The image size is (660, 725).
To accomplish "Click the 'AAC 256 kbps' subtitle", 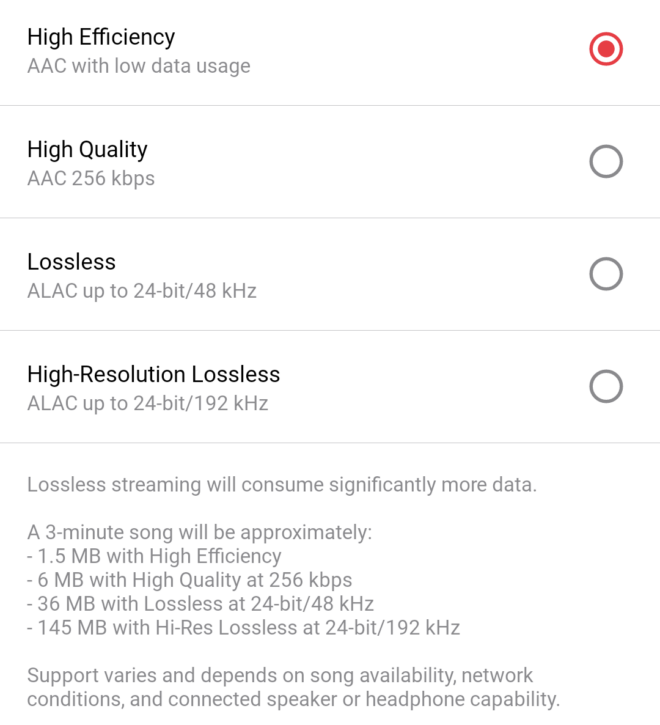I will pyautogui.click(x=91, y=180).
